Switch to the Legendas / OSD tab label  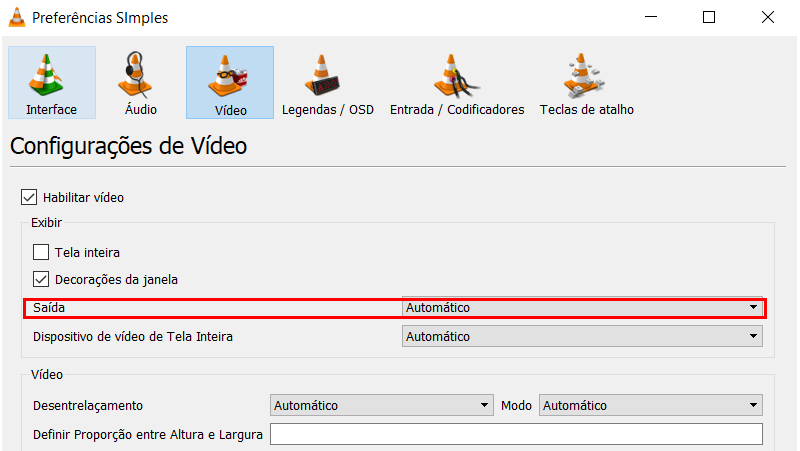328,110
